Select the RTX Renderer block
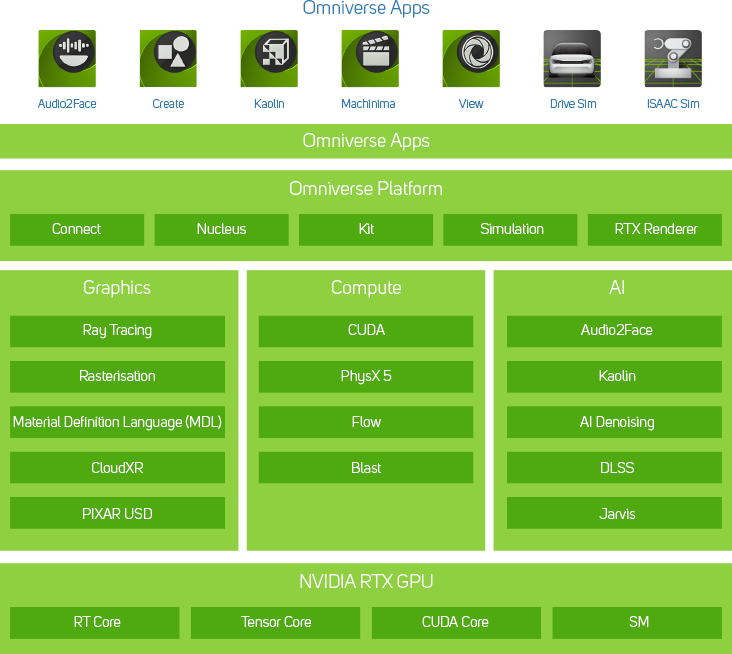Image resolution: width=732 pixels, height=654 pixels. coord(655,229)
